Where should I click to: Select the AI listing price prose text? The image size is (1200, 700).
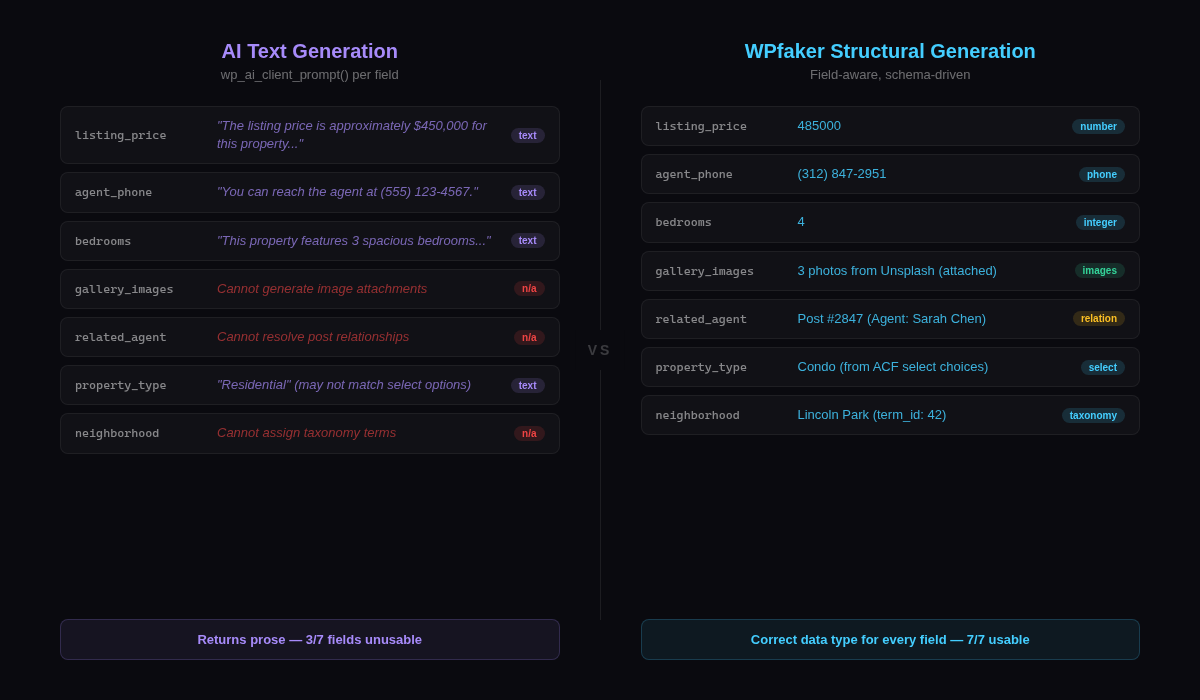pos(353,135)
